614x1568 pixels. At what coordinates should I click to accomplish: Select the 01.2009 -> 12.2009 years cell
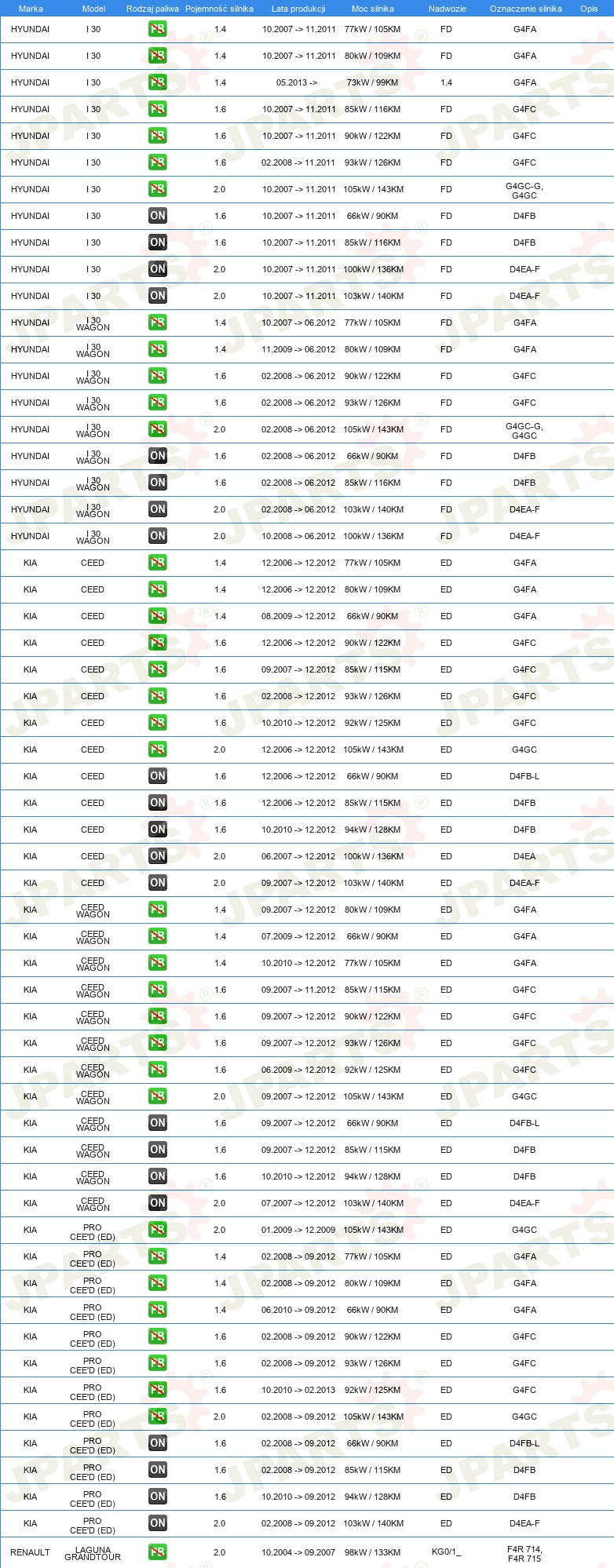298,1230
